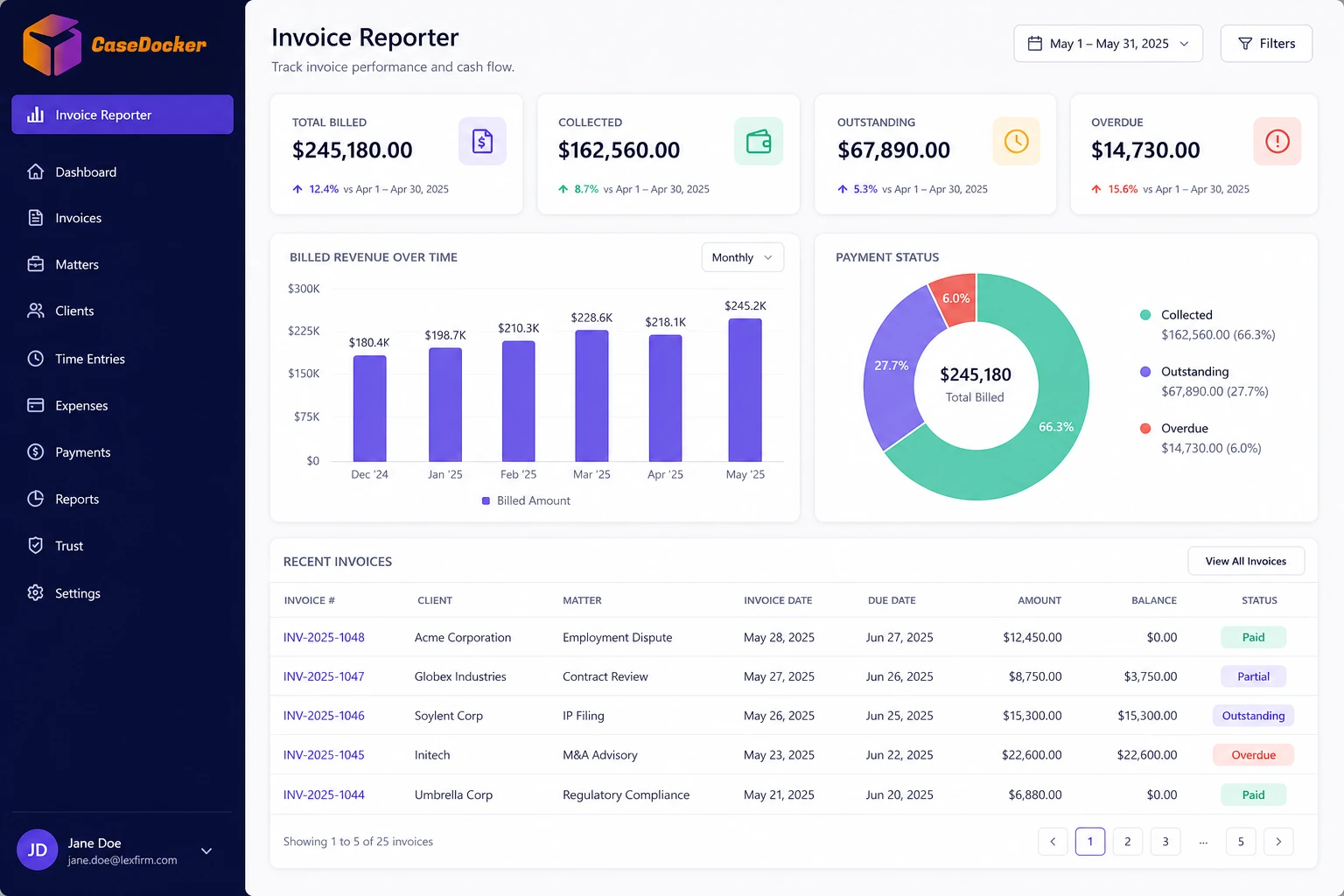Click the Mar '25 revenue bar
The height and width of the screenshot is (896, 1344).
pyautogui.click(x=591, y=395)
